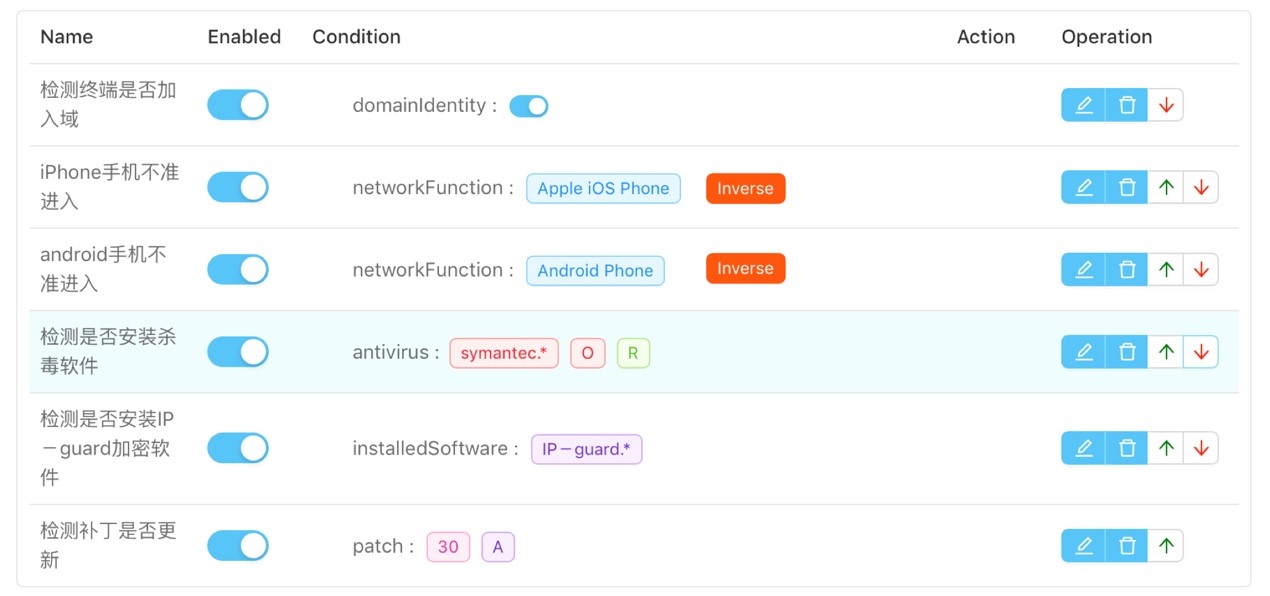Image resolution: width=1270 pixels, height=596 pixels.
Task: Click Inverse tag in iPhone row
Action: click(745, 188)
